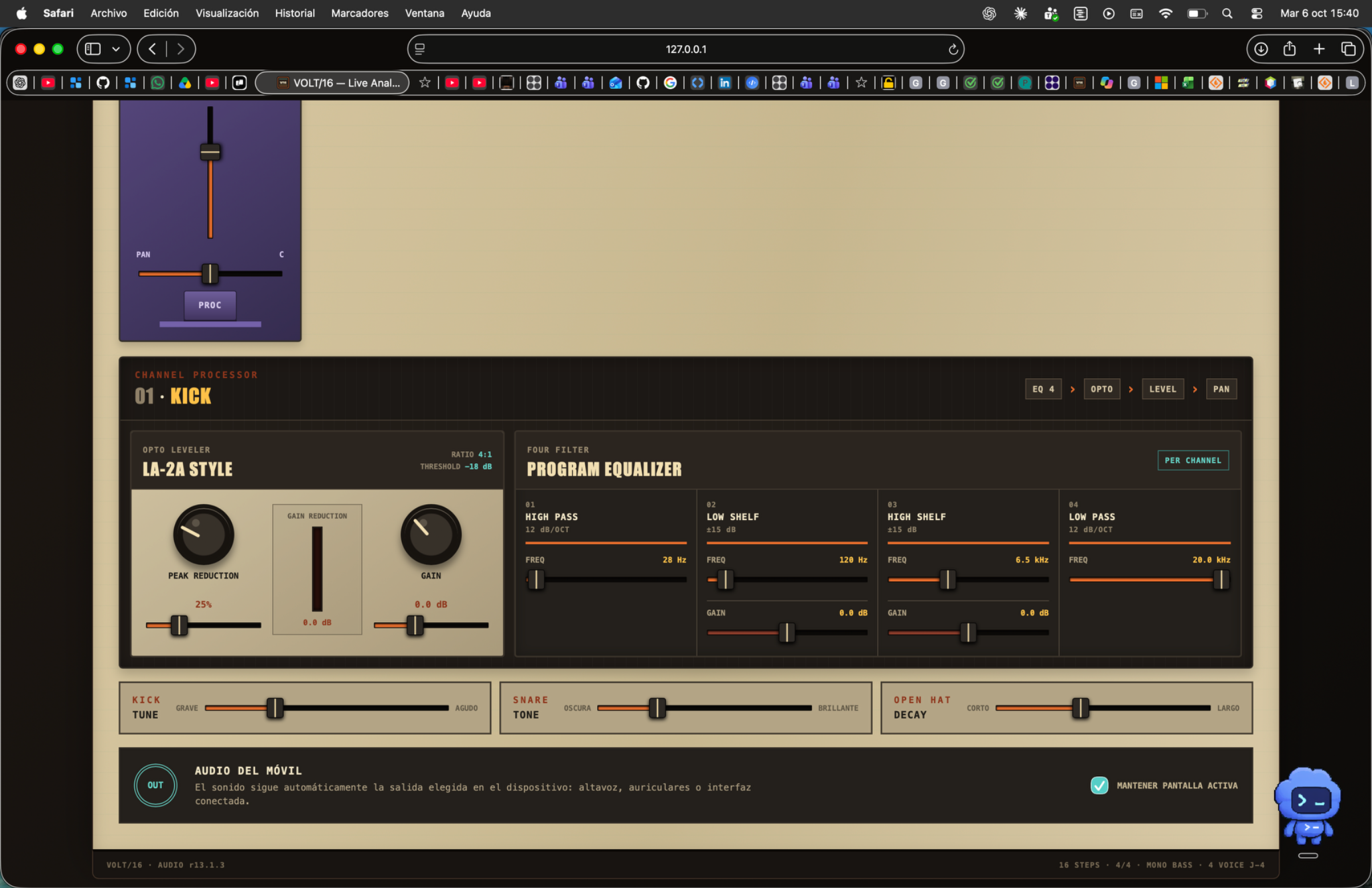This screenshot has height=888, width=1372.
Task: Toggle the PROC button on the channel strip
Action: click(210, 305)
